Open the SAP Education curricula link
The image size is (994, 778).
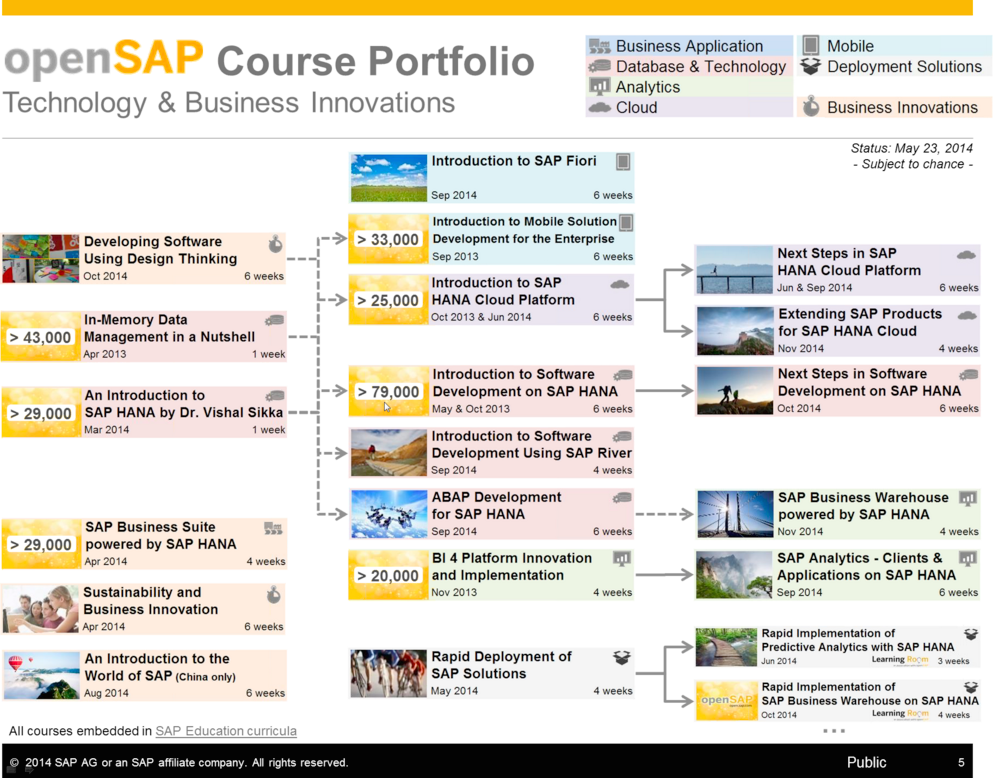coord(226,731)
